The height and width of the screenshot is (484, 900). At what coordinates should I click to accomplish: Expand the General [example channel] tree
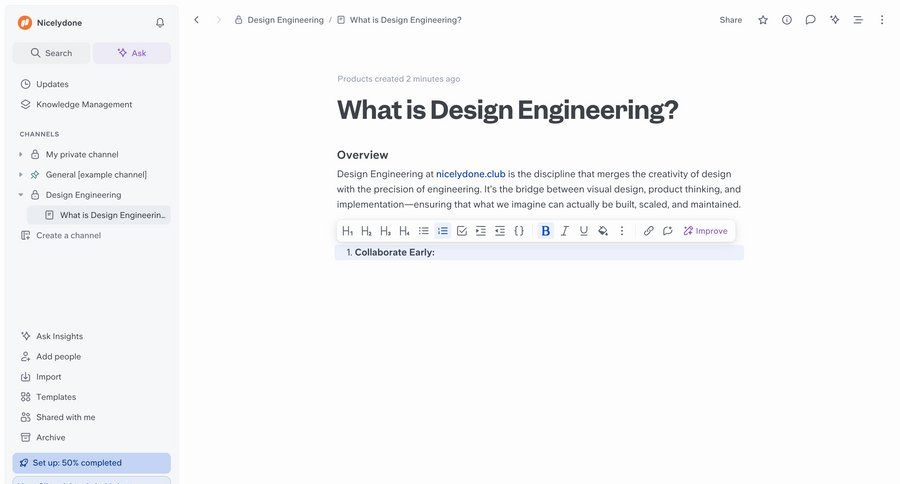(x=21, y=175)
